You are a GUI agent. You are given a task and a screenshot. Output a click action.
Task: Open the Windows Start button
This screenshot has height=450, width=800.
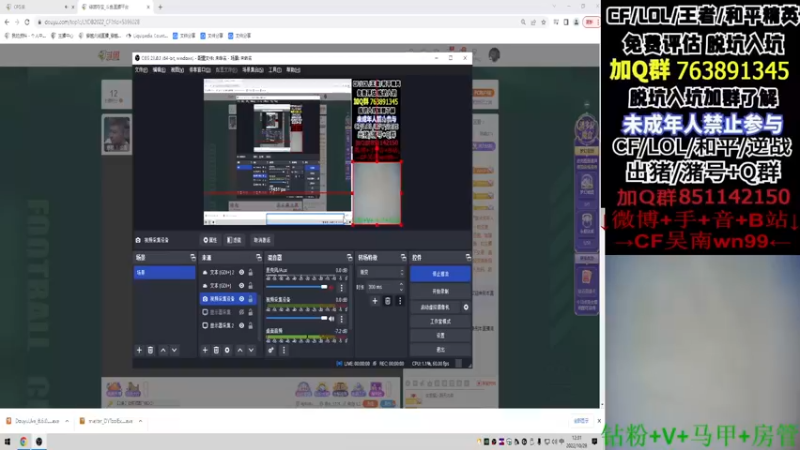coord(7,442)
